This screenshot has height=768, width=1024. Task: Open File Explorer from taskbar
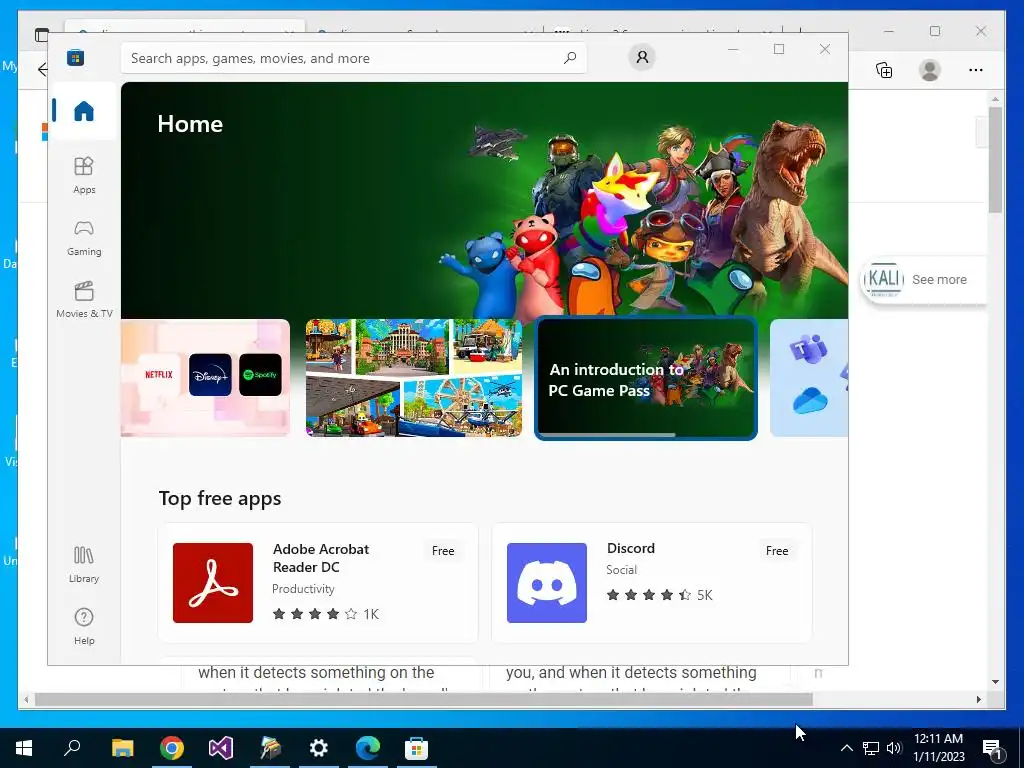pos(122,748)
